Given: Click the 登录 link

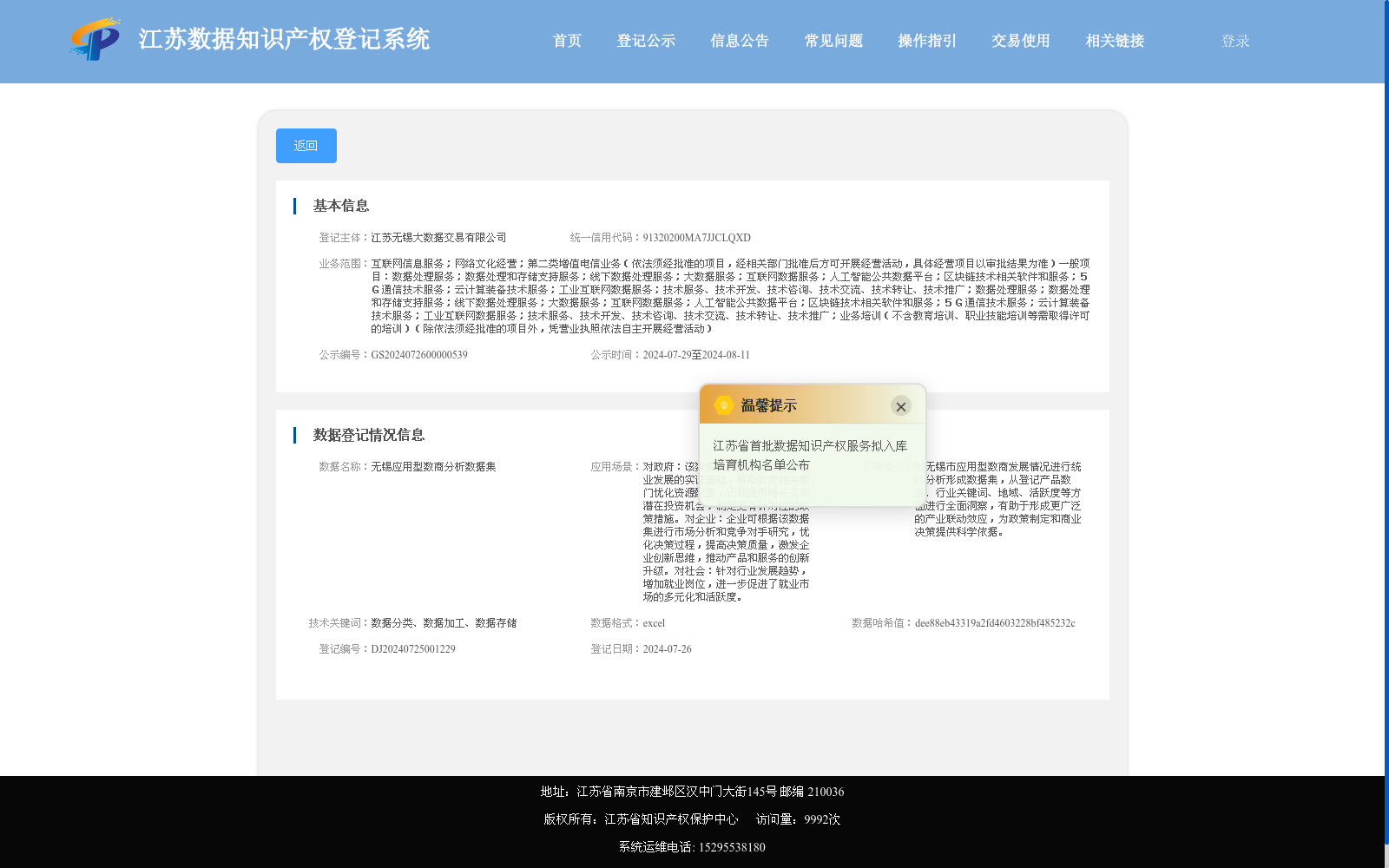Looking at the screenshot, I should [x=1235, y=41].
